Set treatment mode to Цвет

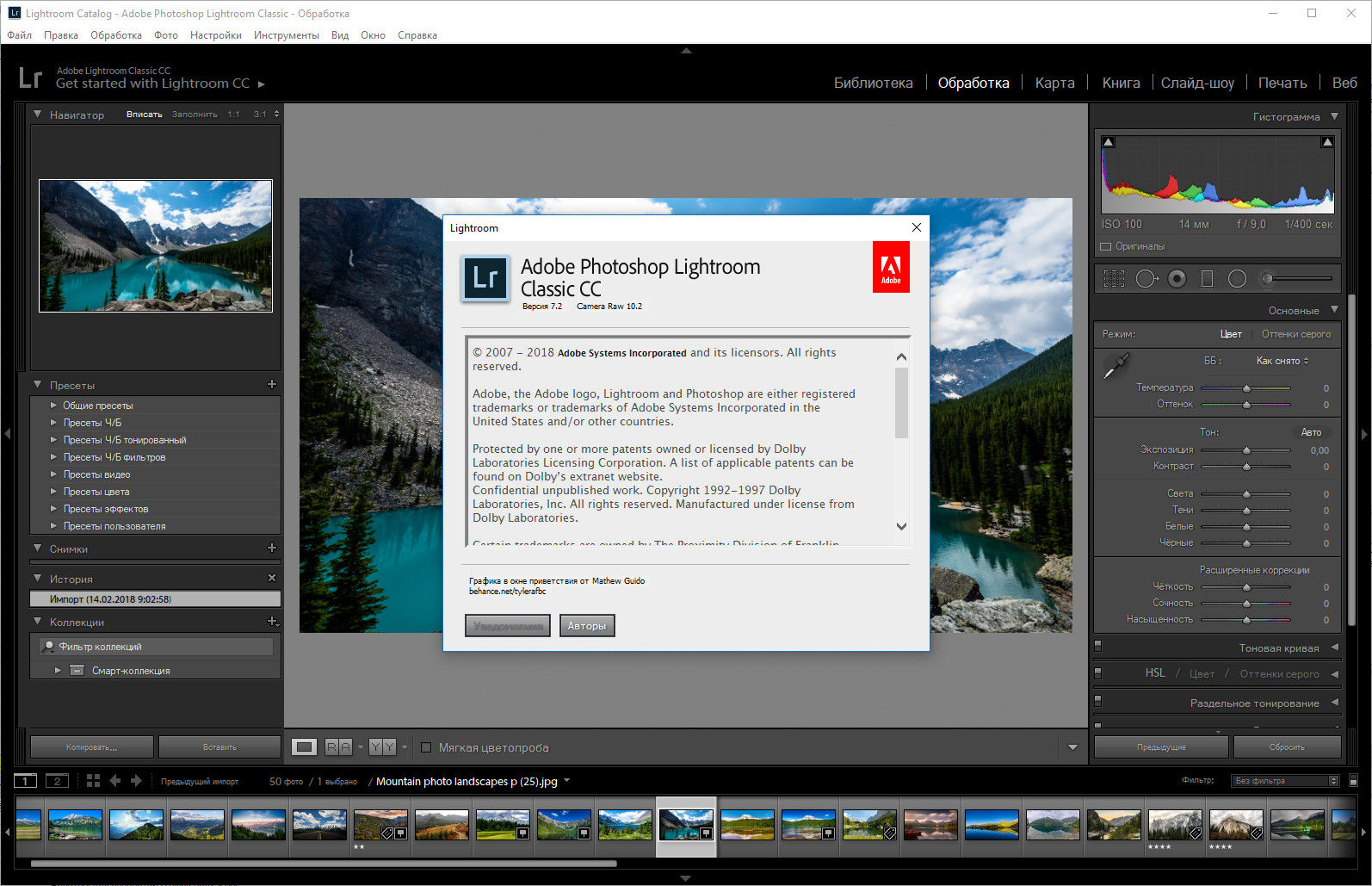click(1231, 334)
